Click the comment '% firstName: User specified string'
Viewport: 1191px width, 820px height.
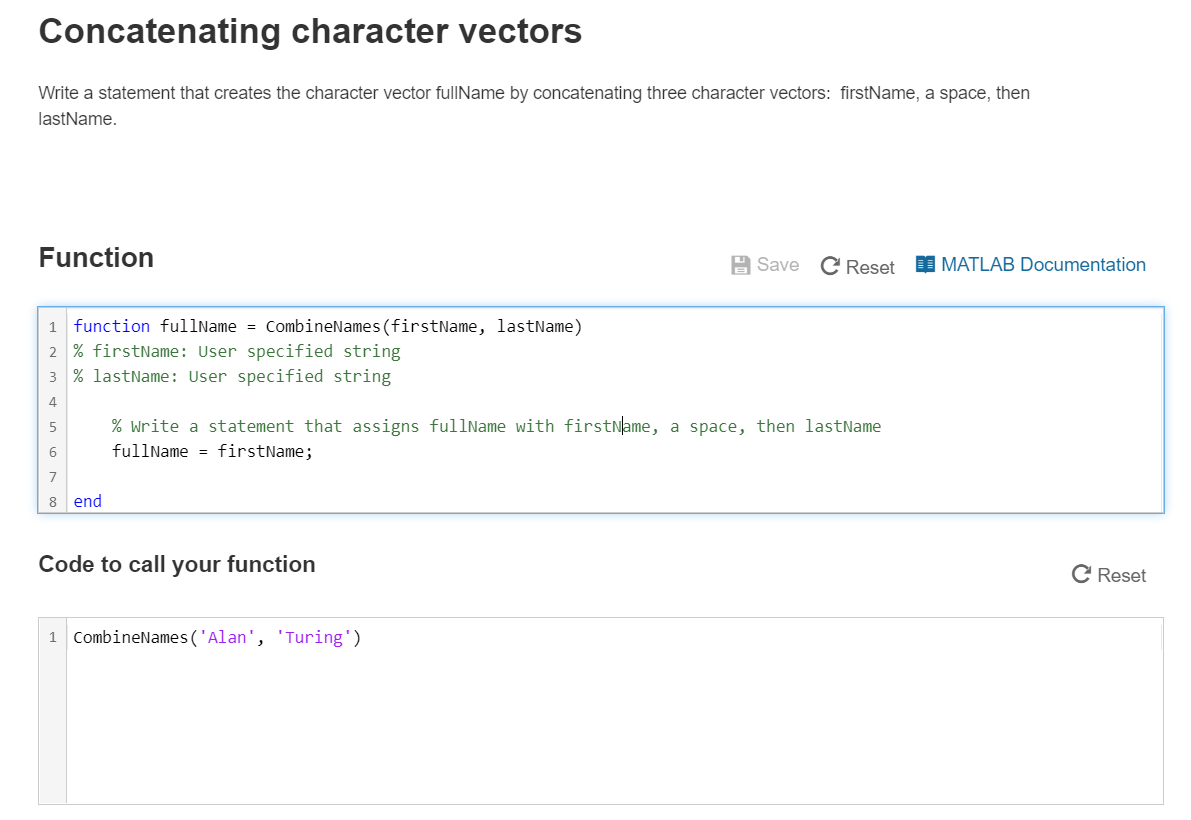[x=237, y=352]
